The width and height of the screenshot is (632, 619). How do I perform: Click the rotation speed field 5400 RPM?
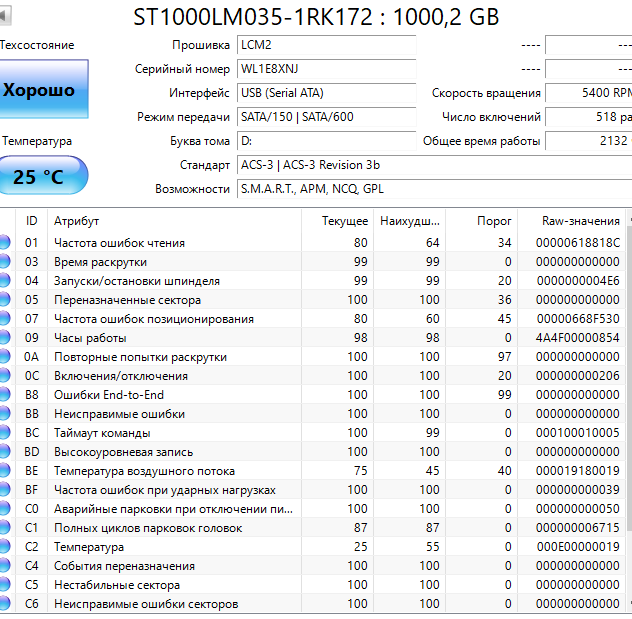[588, 93]
